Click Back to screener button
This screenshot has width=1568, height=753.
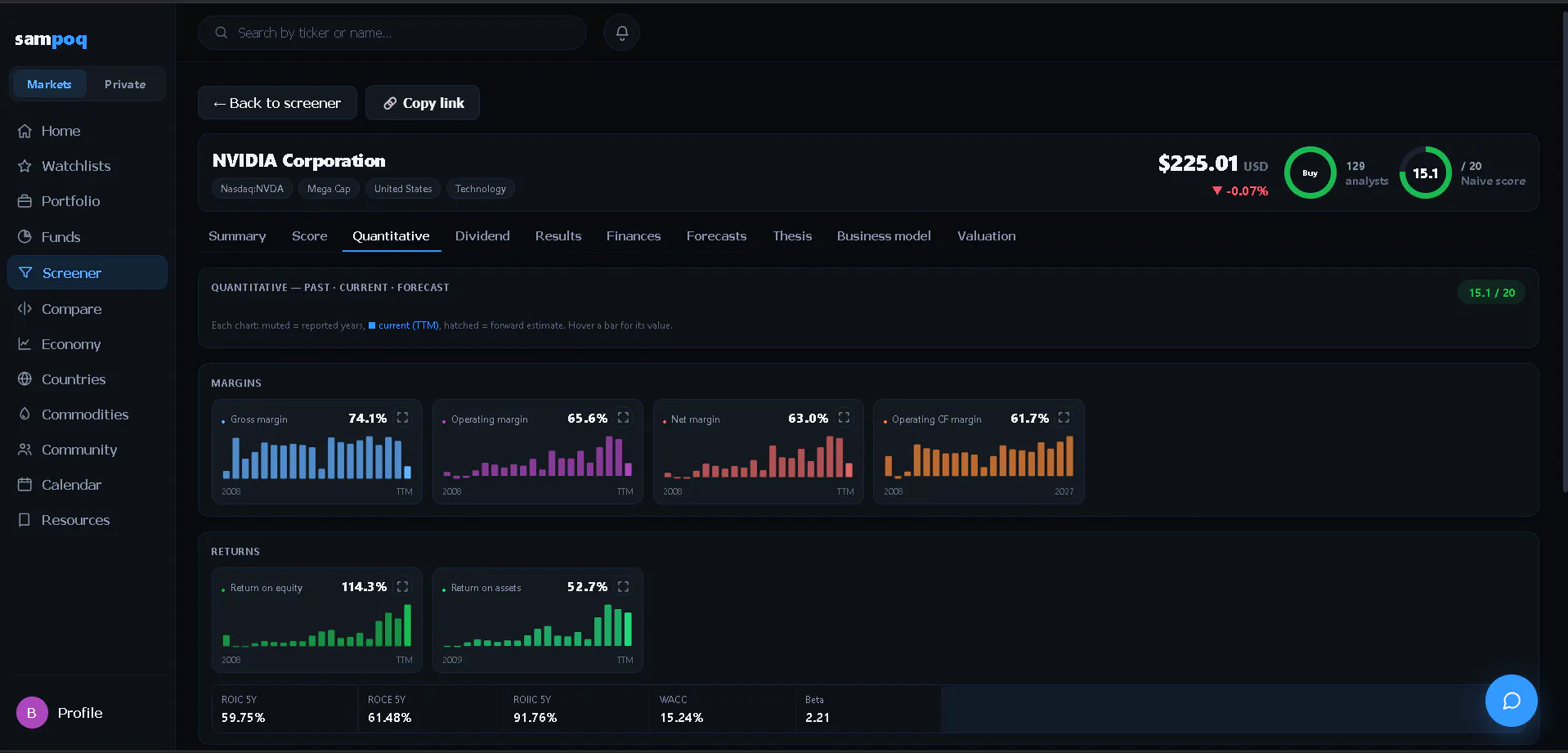277,103
